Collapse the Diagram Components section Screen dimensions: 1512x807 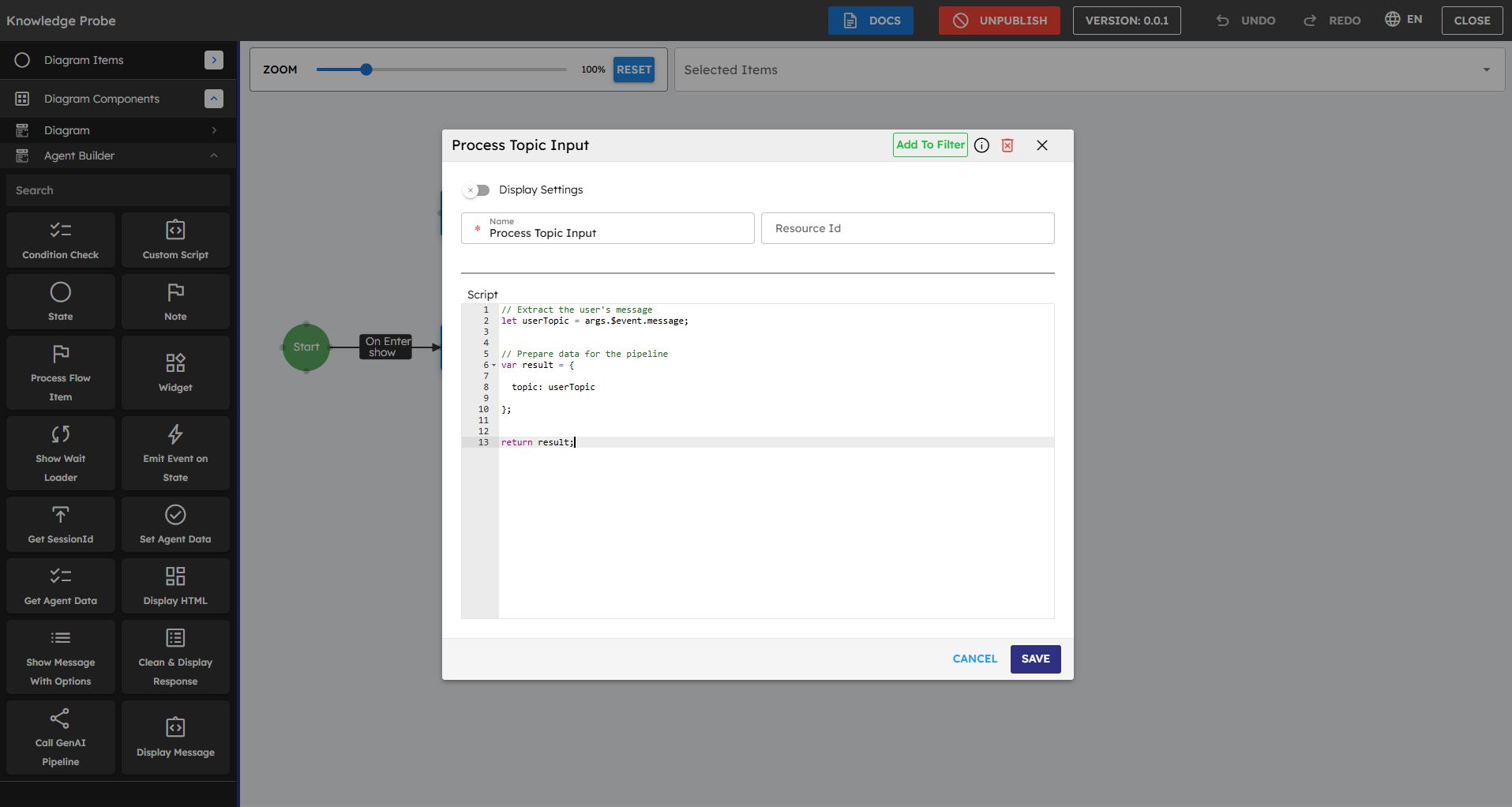213,99
